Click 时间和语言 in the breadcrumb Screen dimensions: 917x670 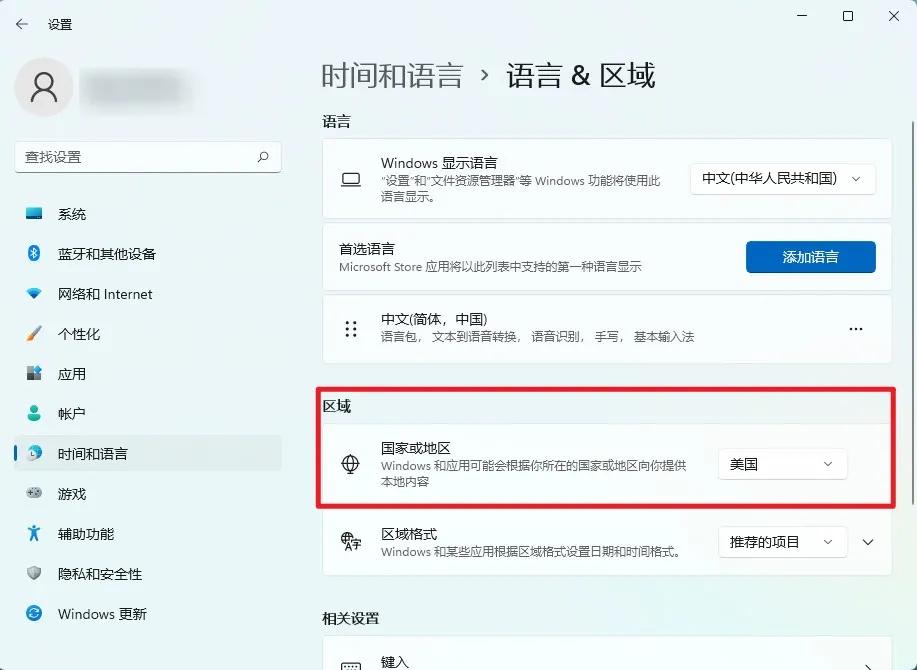click(392, 76)
